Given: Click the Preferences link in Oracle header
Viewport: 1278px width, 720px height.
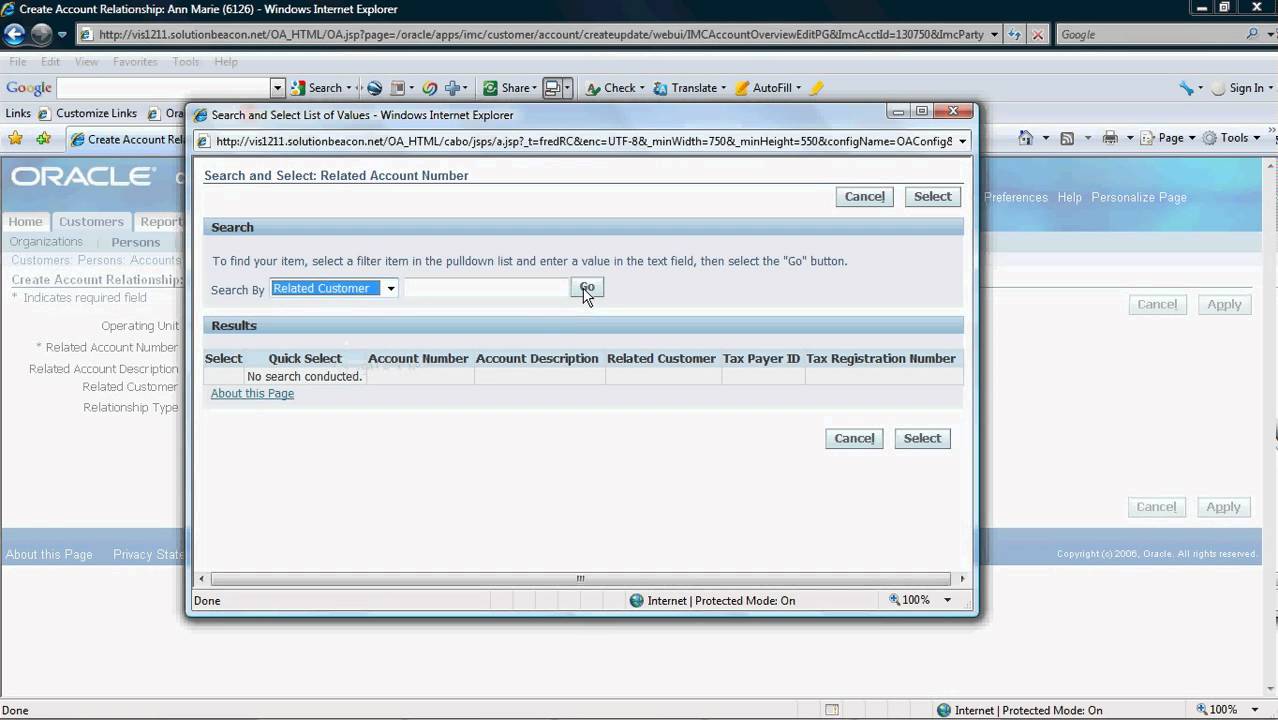Looking at the screenshot, I should tap(1016, 198).
